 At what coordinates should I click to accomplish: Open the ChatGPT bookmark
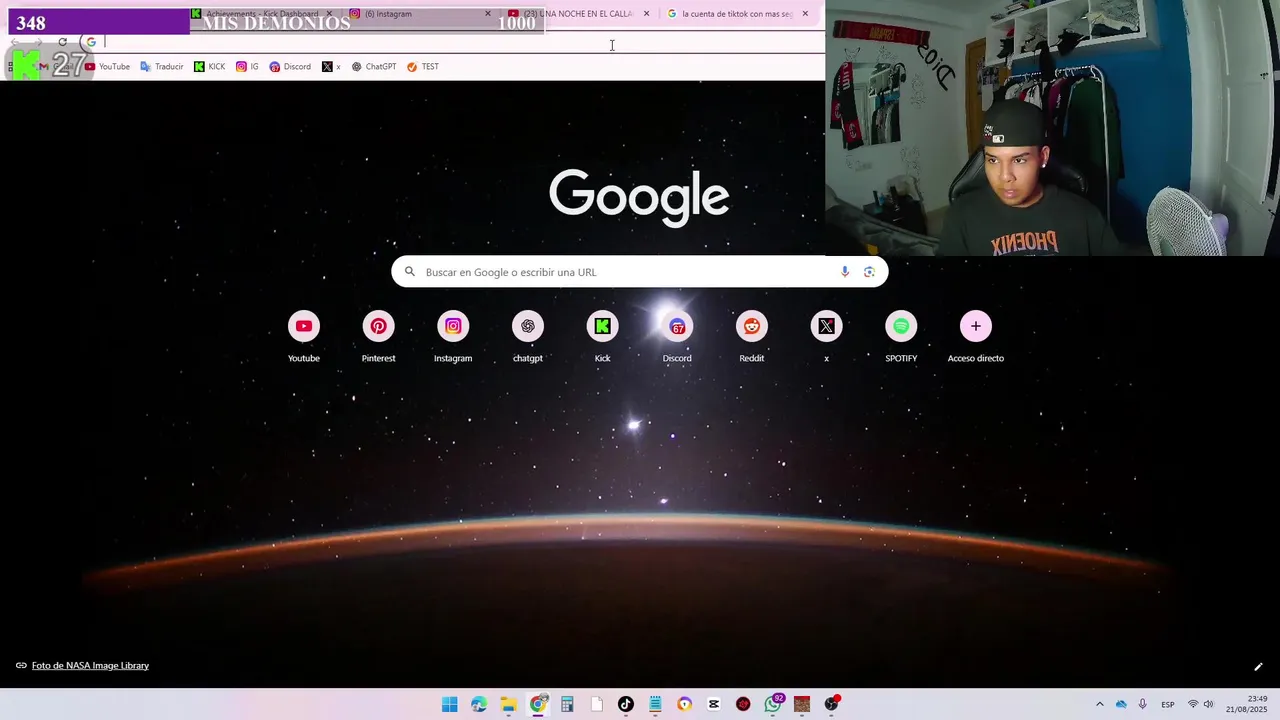[374, 67]
